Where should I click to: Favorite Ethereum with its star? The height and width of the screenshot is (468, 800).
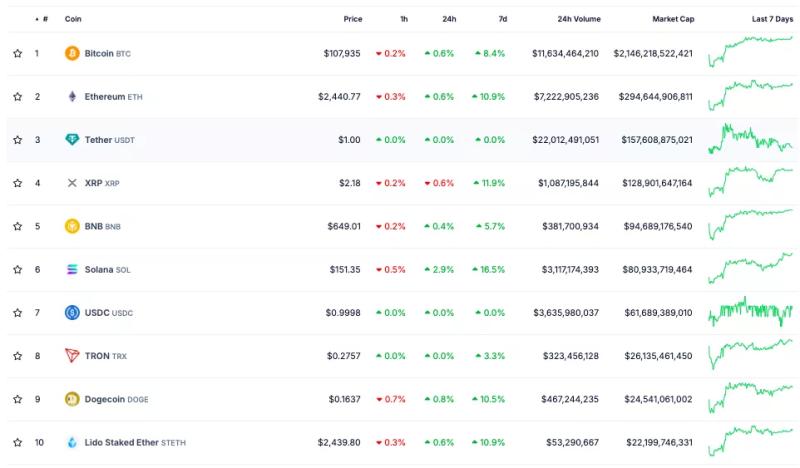(18, 96)
